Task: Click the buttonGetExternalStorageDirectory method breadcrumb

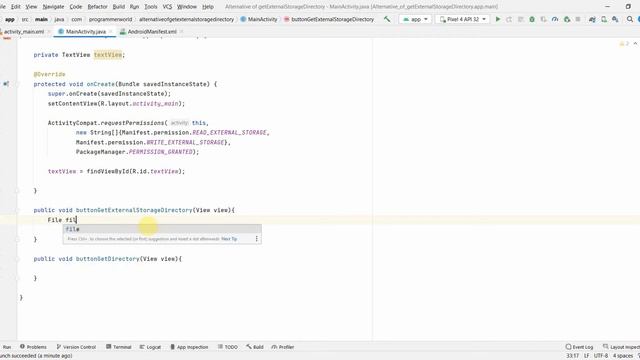Action: tap(329, 19)
